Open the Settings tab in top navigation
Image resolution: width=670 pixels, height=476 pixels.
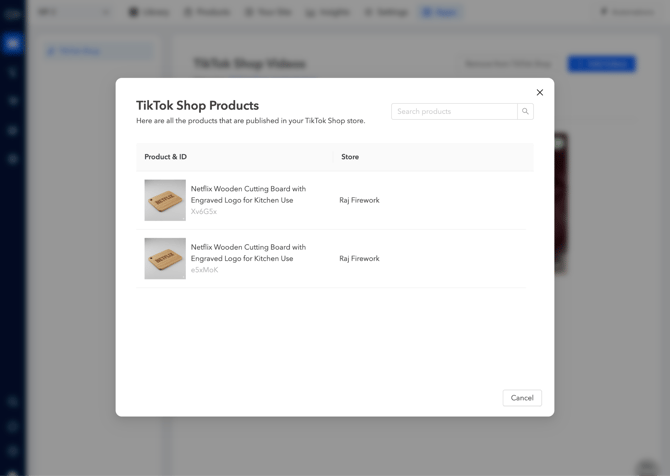tap(386, 12)
